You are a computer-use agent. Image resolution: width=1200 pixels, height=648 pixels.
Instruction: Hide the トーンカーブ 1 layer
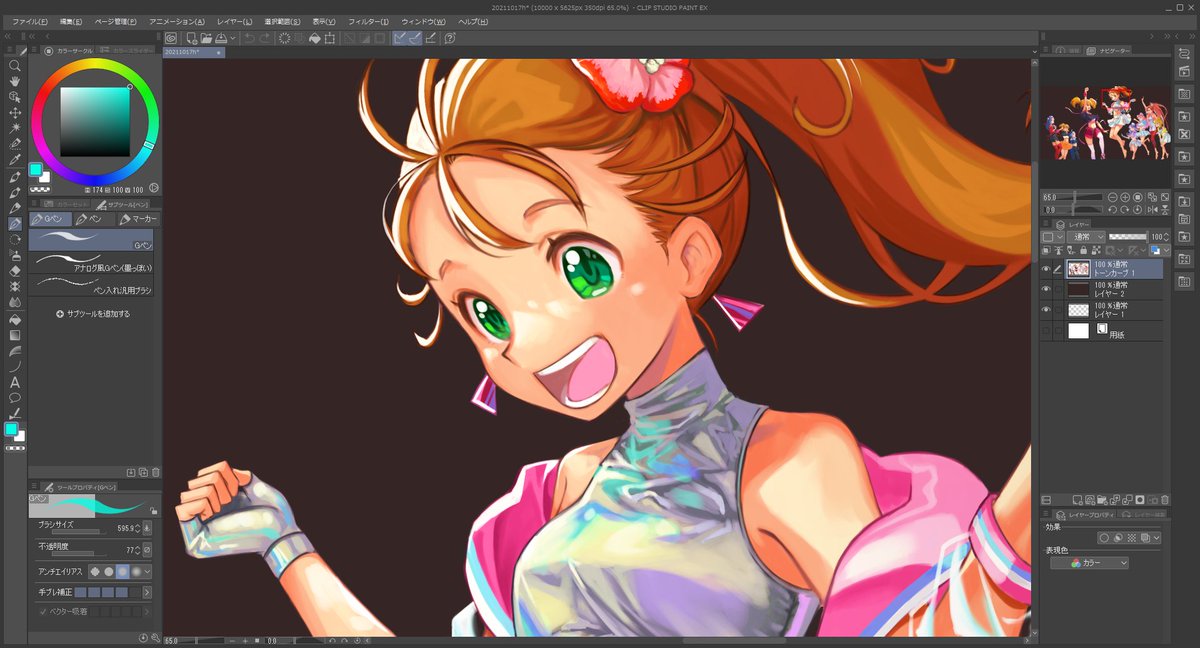1046,269
